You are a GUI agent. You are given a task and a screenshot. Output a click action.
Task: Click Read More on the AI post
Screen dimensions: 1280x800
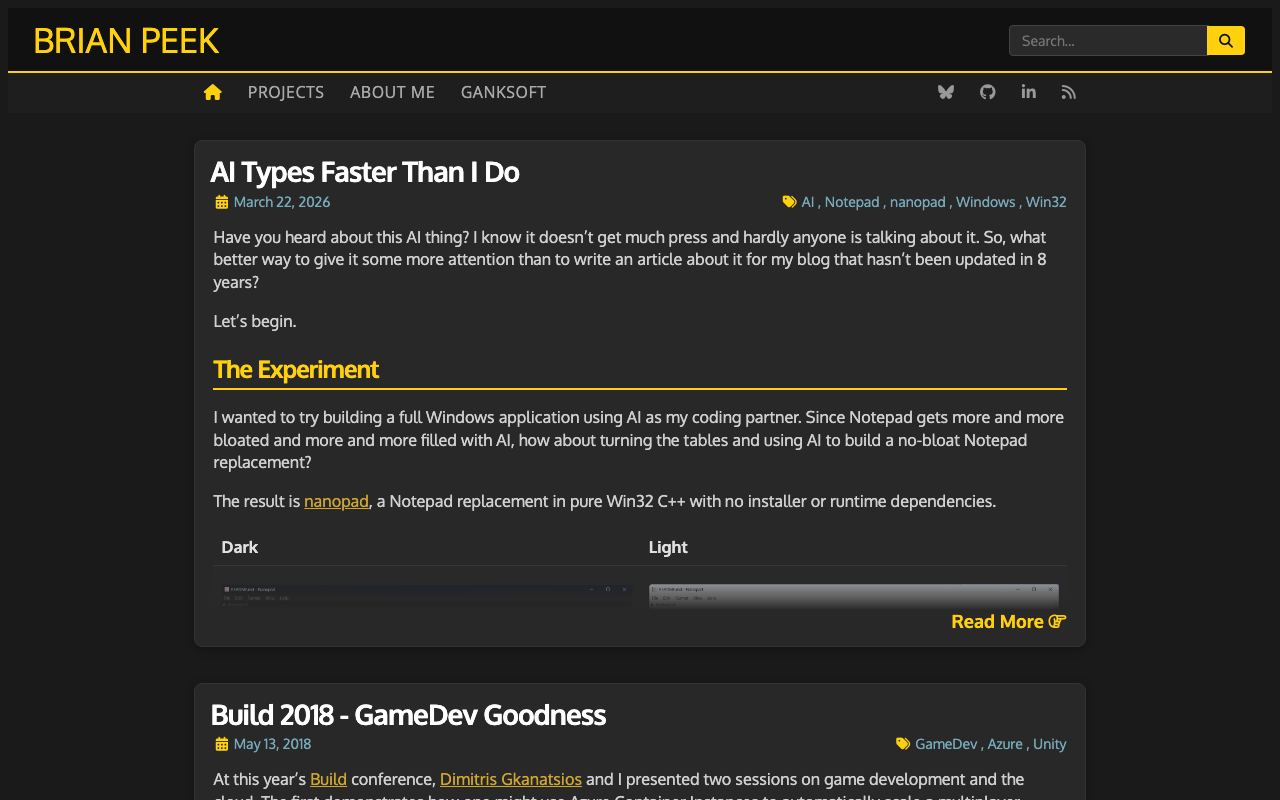pyautogui.click(x=1009, y=621)
